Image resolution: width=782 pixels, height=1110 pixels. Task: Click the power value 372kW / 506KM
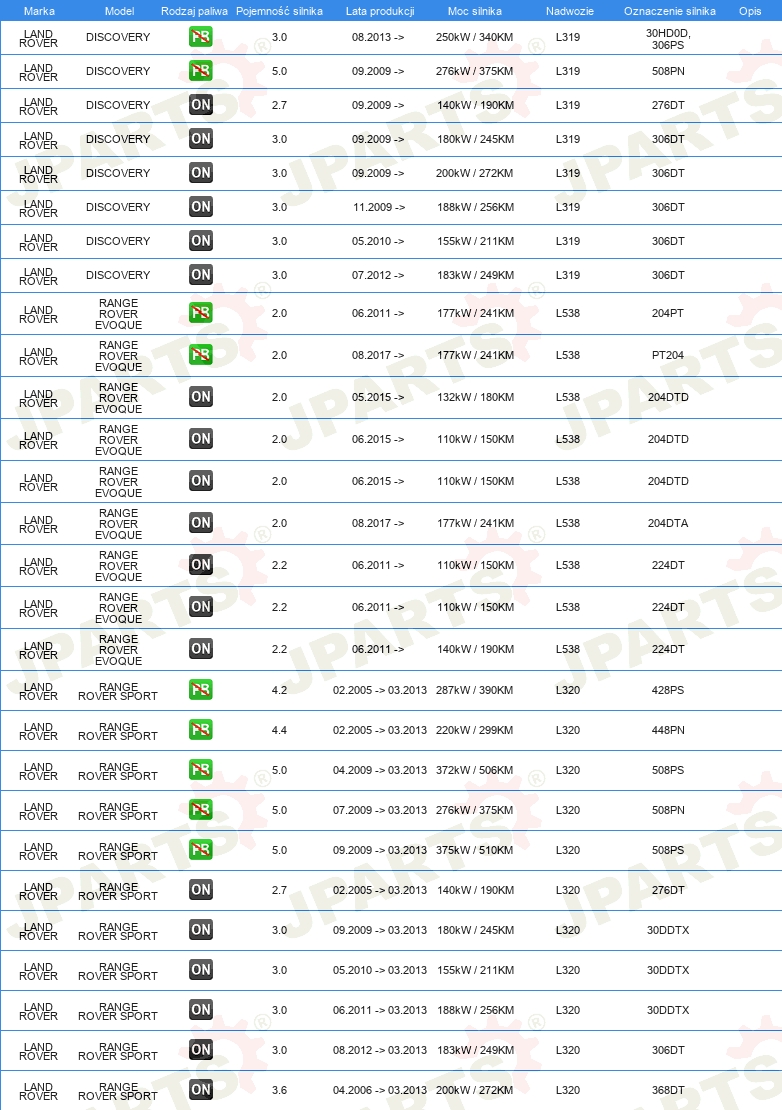(x=475, y=770)
